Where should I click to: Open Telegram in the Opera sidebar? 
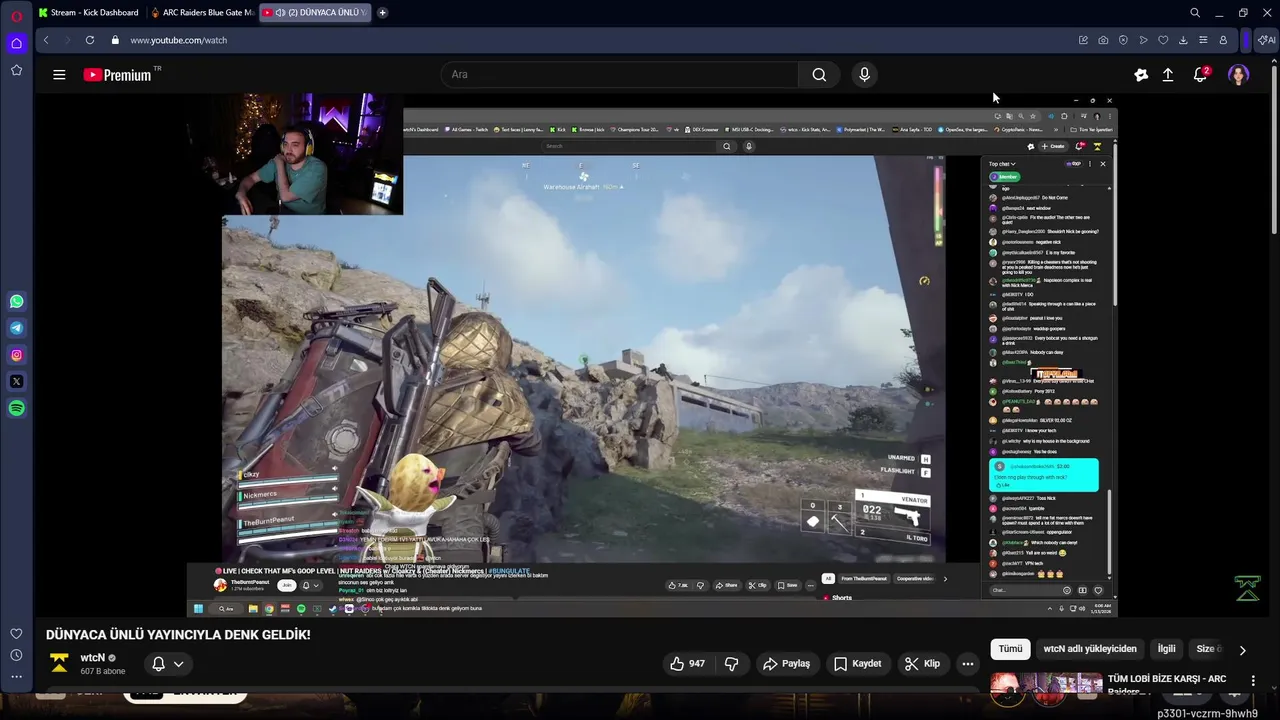[x=16, y=328]
